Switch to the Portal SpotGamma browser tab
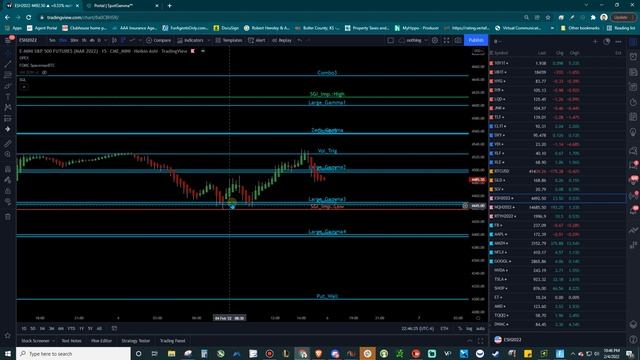Screen dimensions: 640x360 [122, 6]
